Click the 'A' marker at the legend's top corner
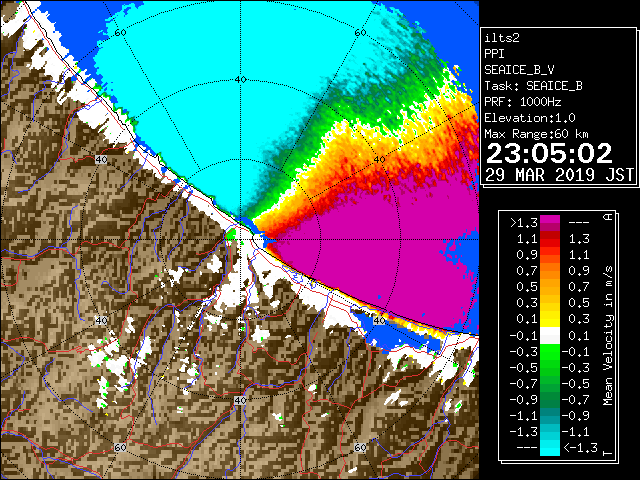The height and width of the screenshot is (480, 640). click(x=608, y=217)
